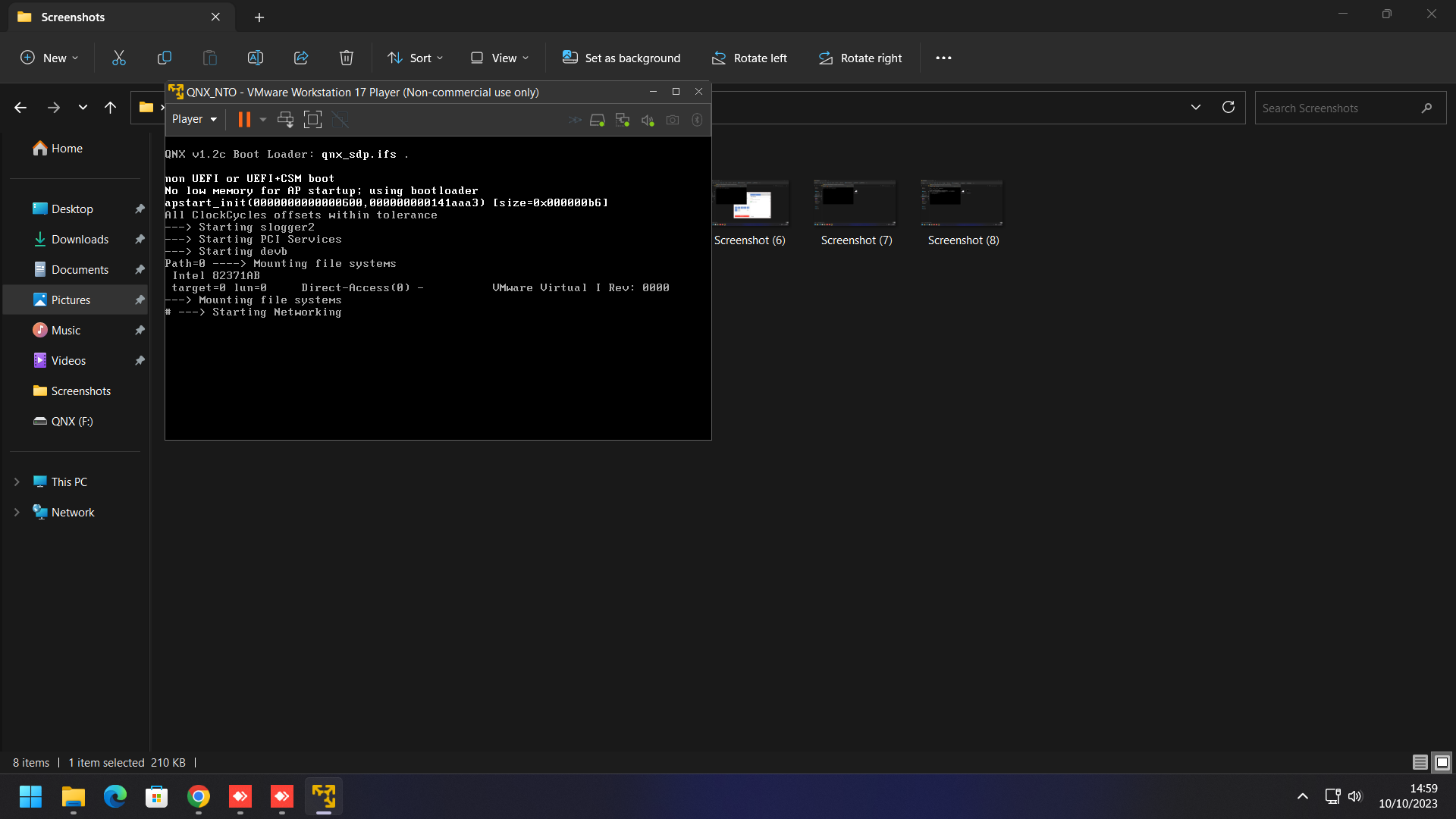1456x819 pixels.
Task: Click the Share icon in Explorer toolbar
Action: [x=301, y=58]
